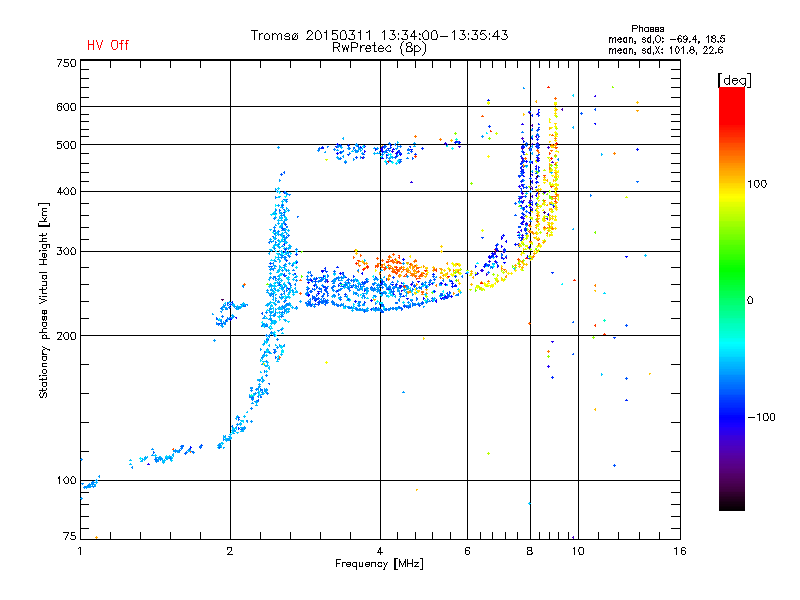Viewport: 800px width, 600px height.
Task: Click the x-axis '10' tick label
Action: click(578, 551)
